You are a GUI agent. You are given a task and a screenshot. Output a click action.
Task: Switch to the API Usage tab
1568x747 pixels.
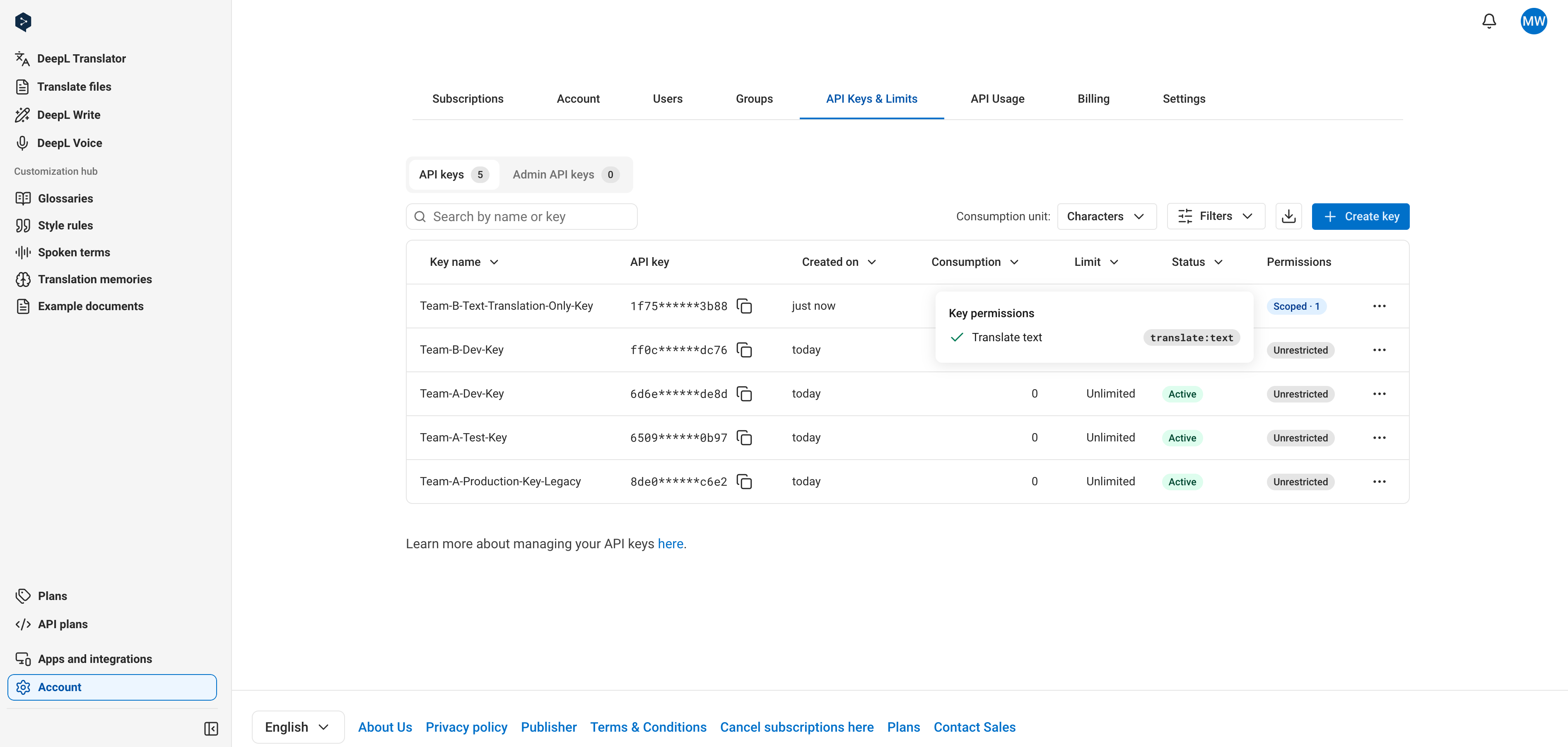tap(997, 99)
